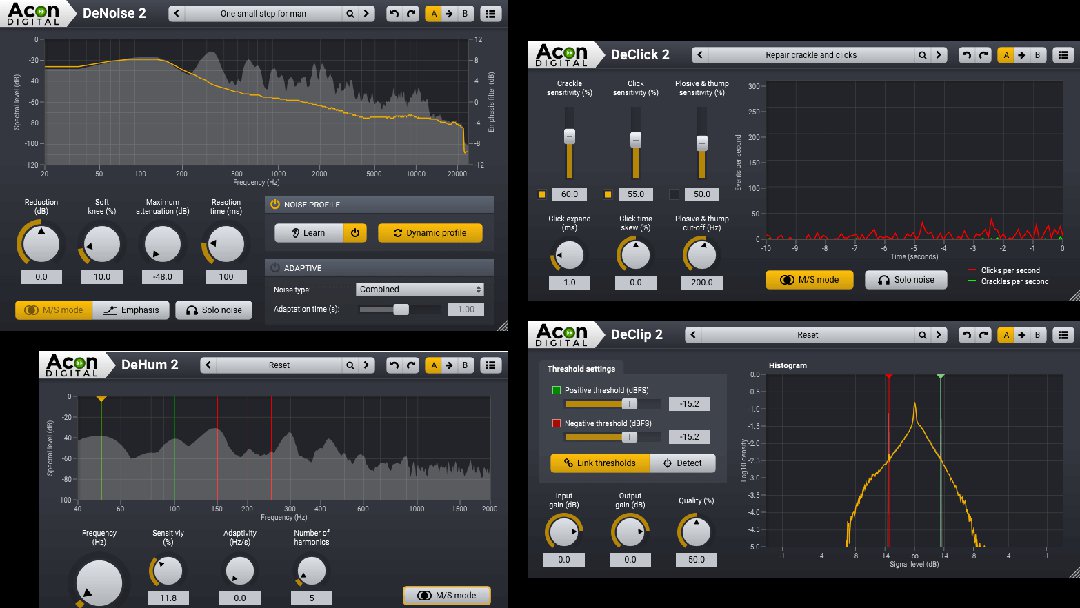The image size is (1080, 608).
Task: Open the Noise type Combined dropdown
Action: pyautogui.click(x=419, y=289)
